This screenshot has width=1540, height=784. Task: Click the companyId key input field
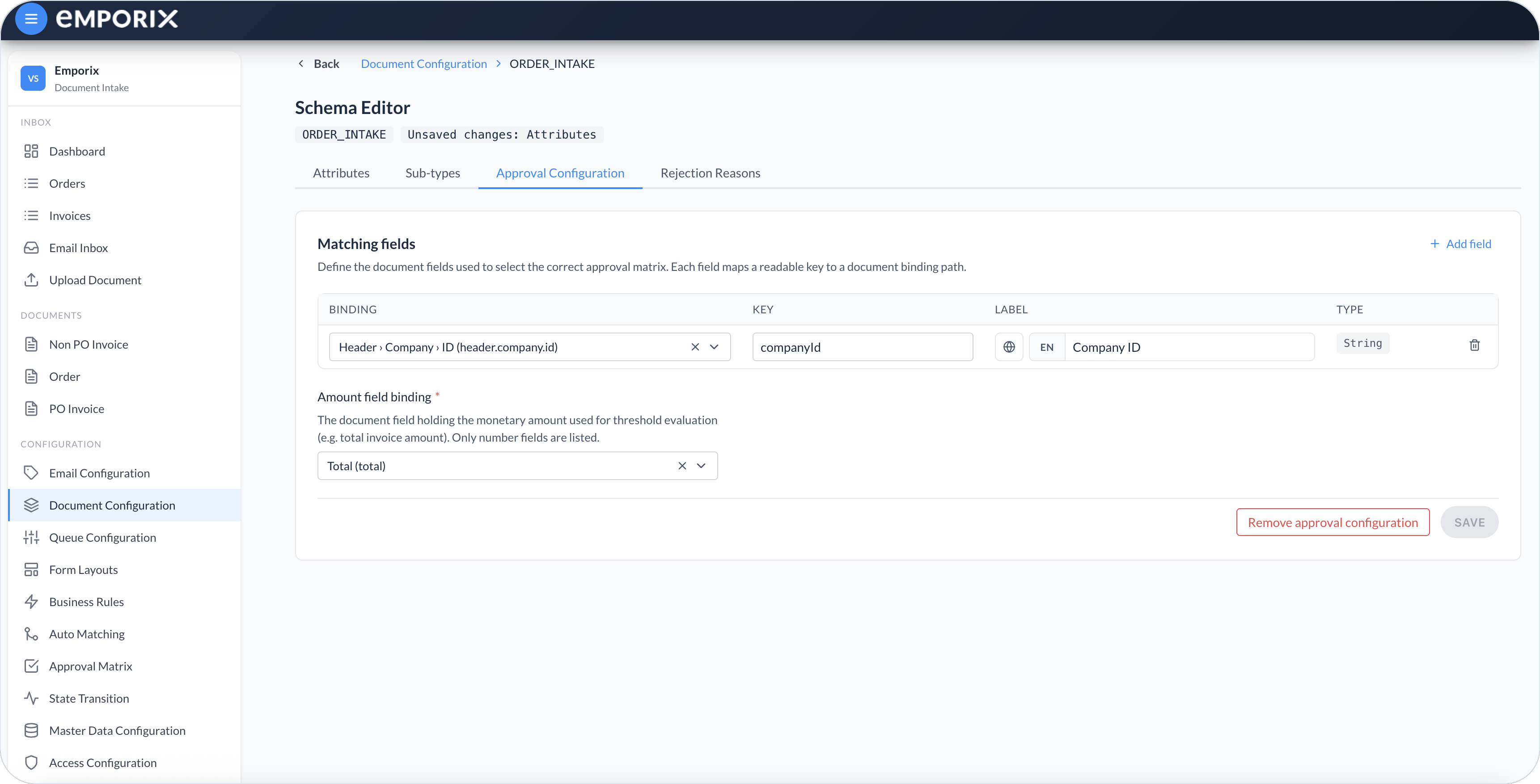(x=862, y=347)
